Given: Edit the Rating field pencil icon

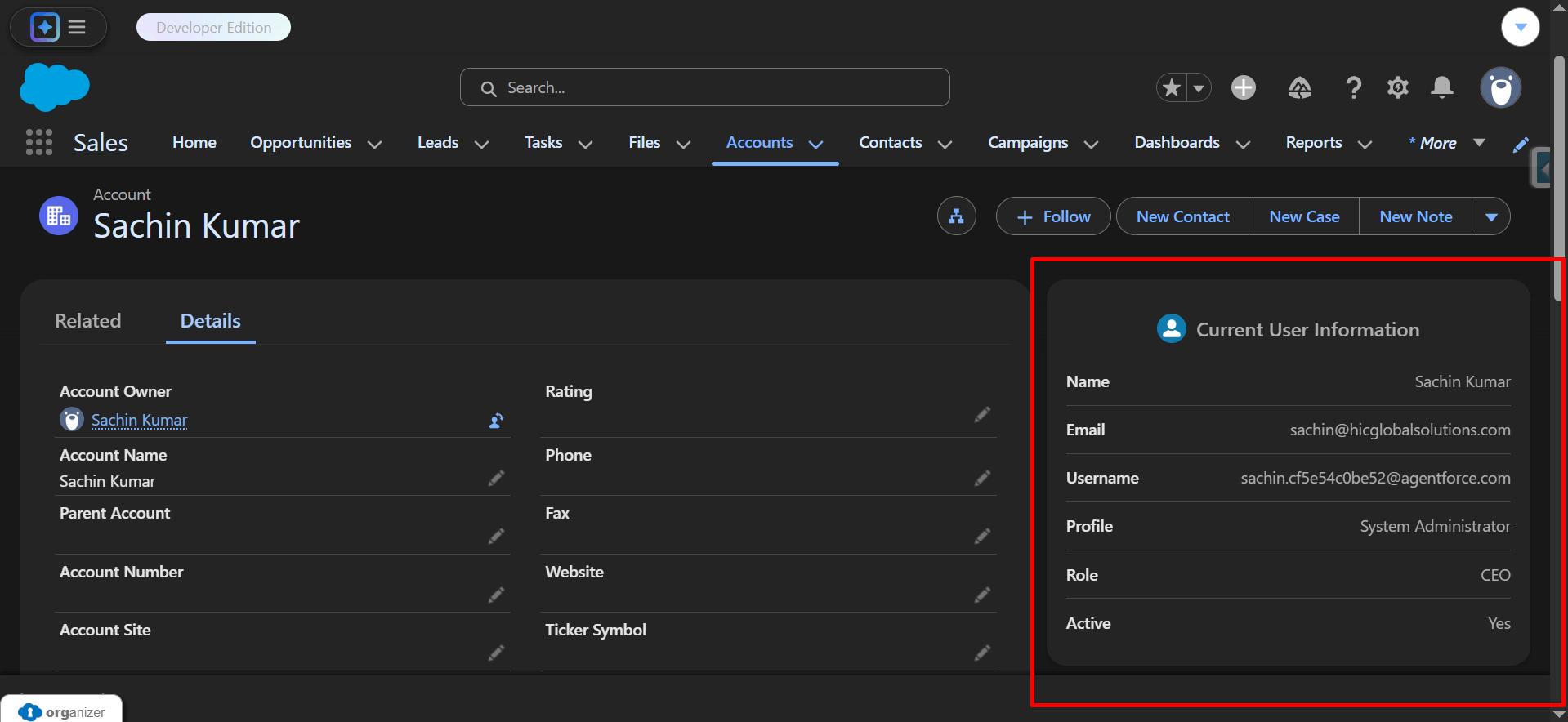Looking at the screenshot, I should pos(982,415).
